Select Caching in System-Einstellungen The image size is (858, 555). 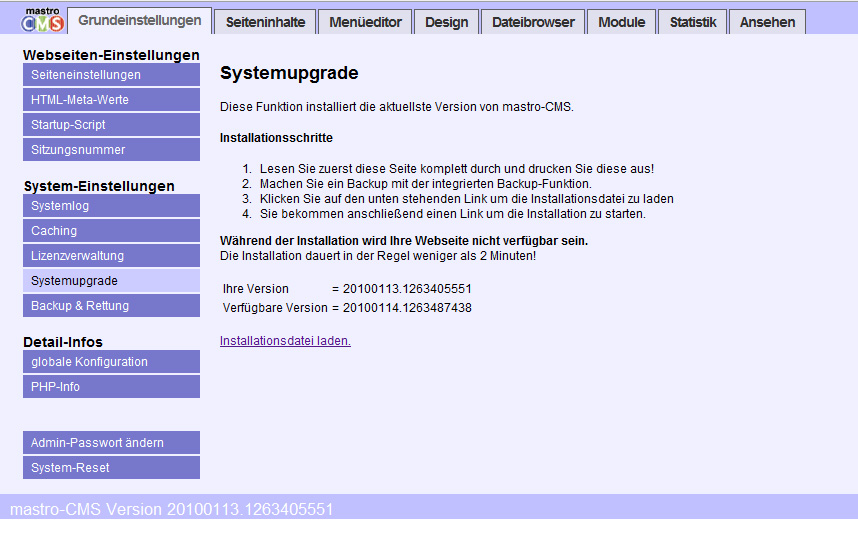pyautogui.click(x=111, y=231)
